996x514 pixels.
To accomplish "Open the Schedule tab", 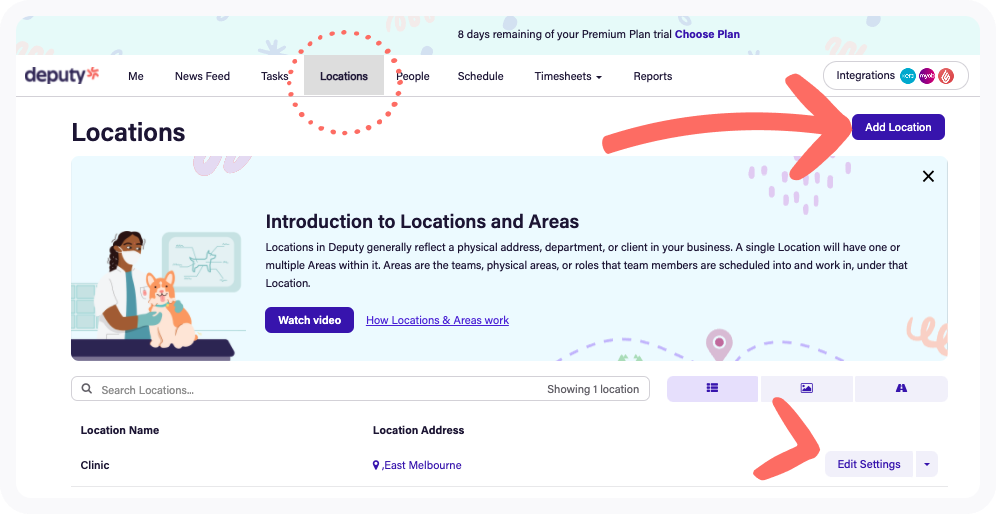I will click(x=480, y=76).
